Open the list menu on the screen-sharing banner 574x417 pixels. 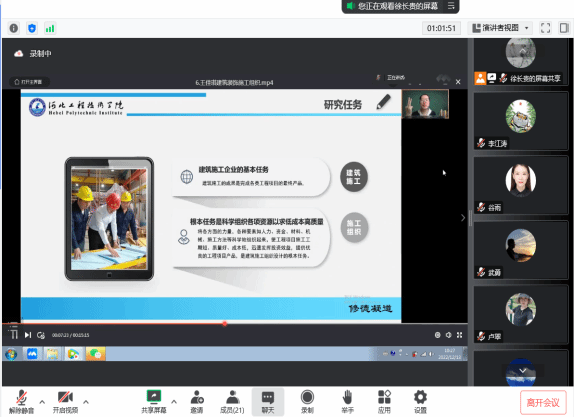[451, 6]
